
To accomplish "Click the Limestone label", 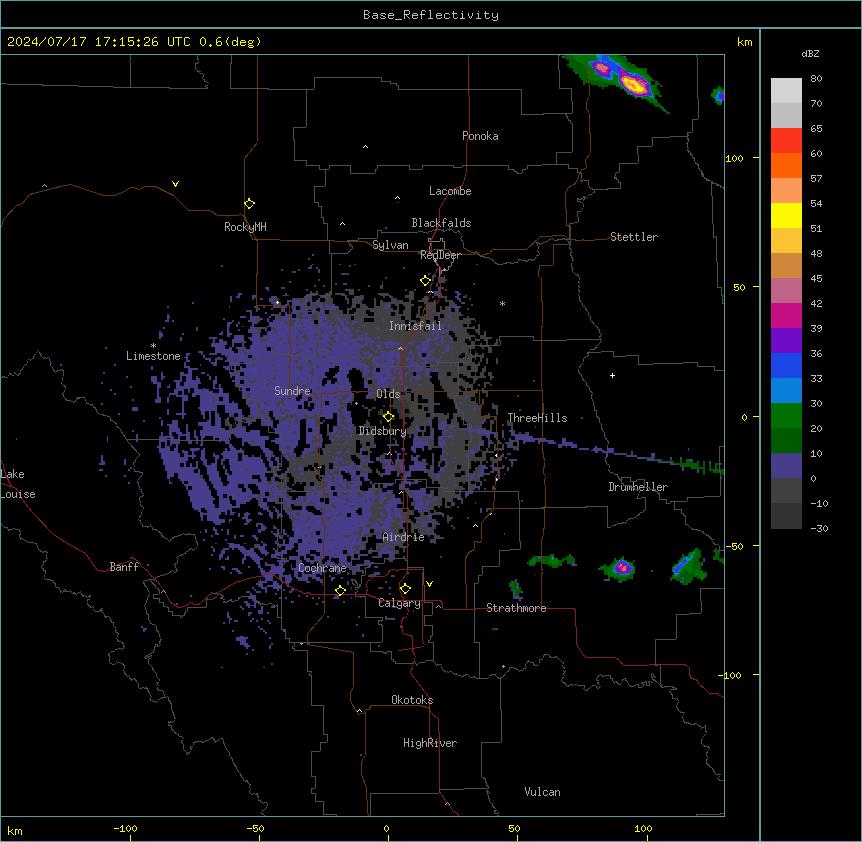I will click(x=153, y=356).
